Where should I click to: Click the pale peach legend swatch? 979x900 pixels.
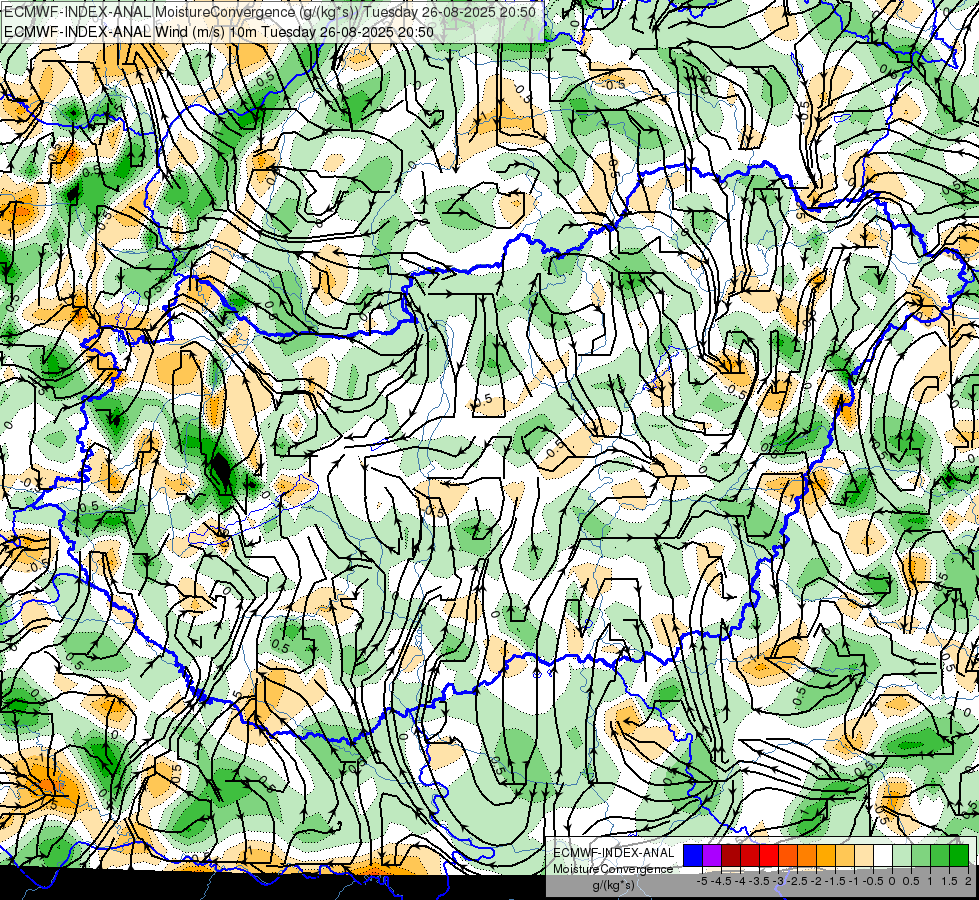click(x=864, y=855)
